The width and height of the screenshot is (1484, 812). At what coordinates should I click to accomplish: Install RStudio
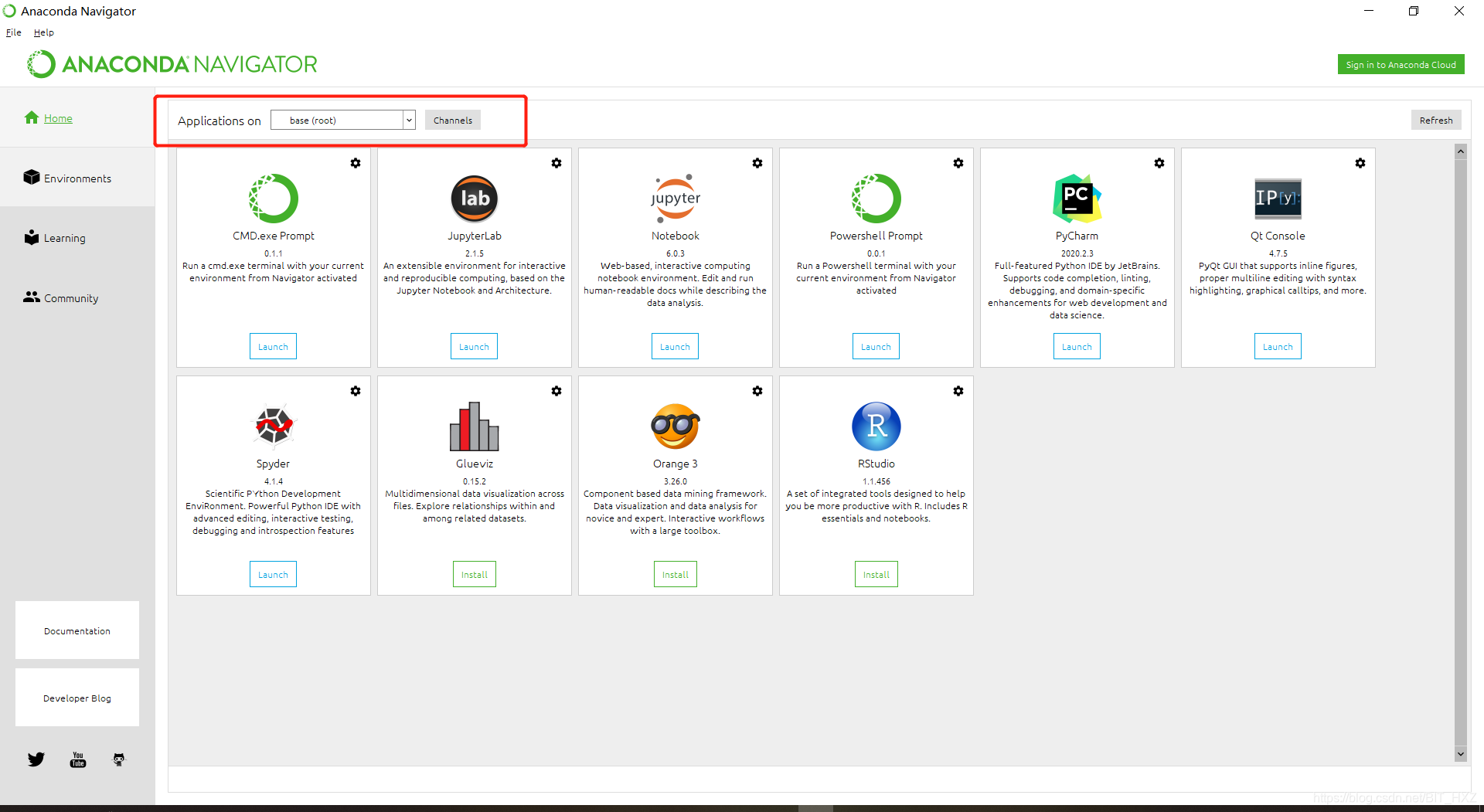pos(876,574)
